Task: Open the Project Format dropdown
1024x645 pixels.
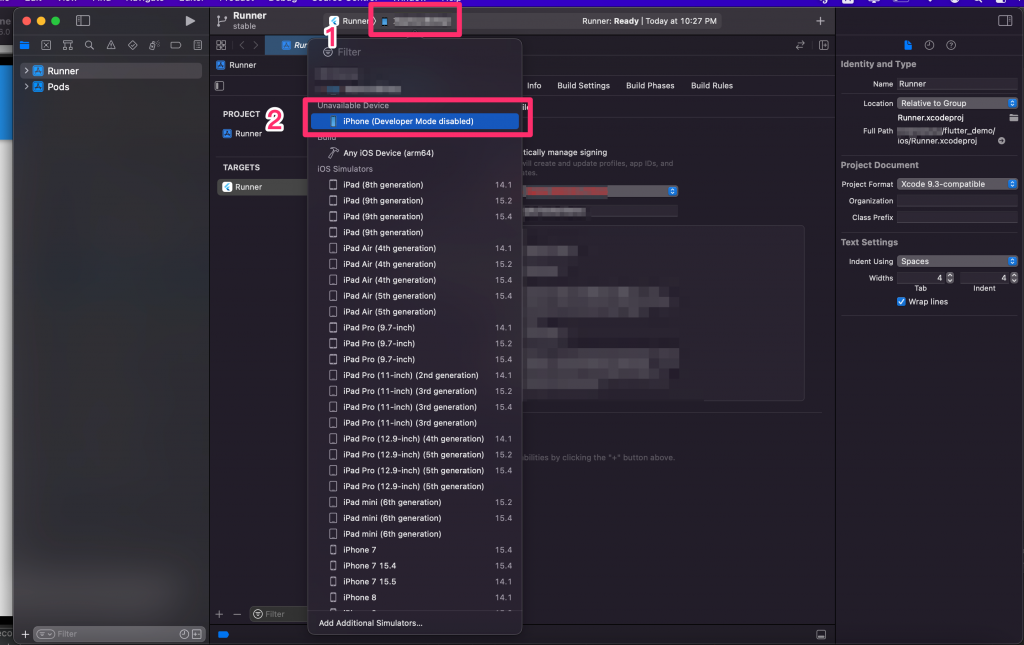Action: coord(957,184)
